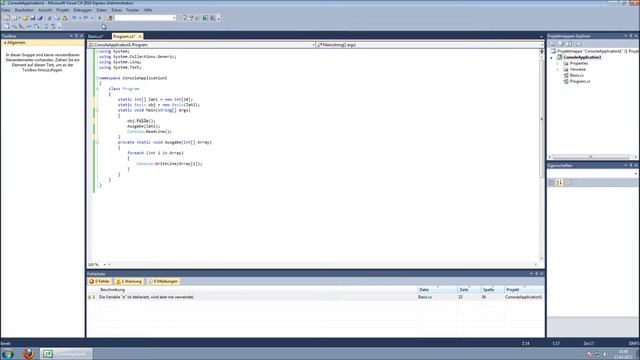Select the Properties node in project tree
640x360 pixels.
coord(579,63)
